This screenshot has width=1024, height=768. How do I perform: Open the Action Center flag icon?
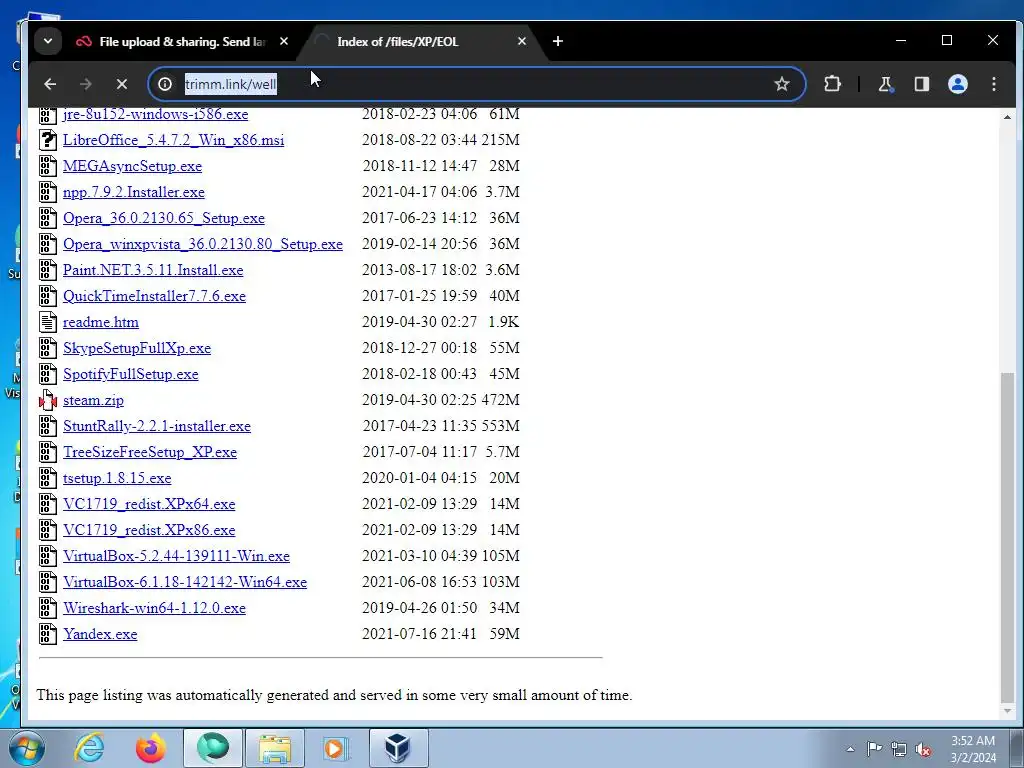click(874, 749)
